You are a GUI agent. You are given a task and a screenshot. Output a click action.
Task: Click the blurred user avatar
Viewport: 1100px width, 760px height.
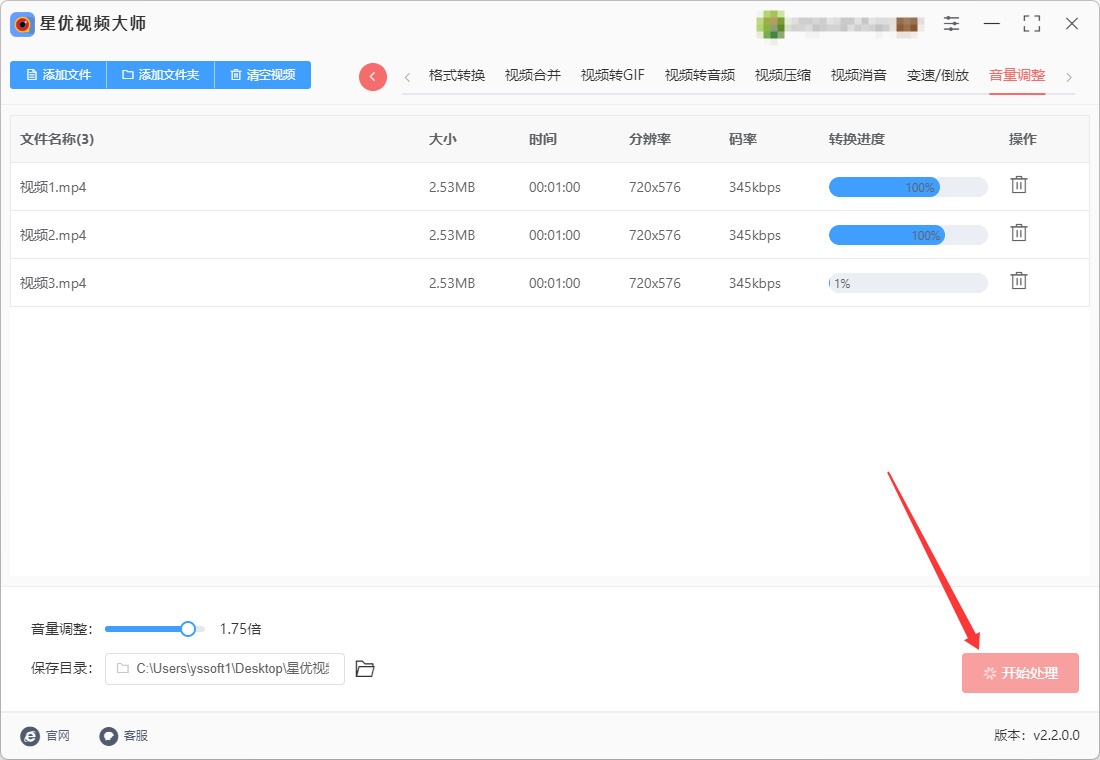click(x=770, y=25)
